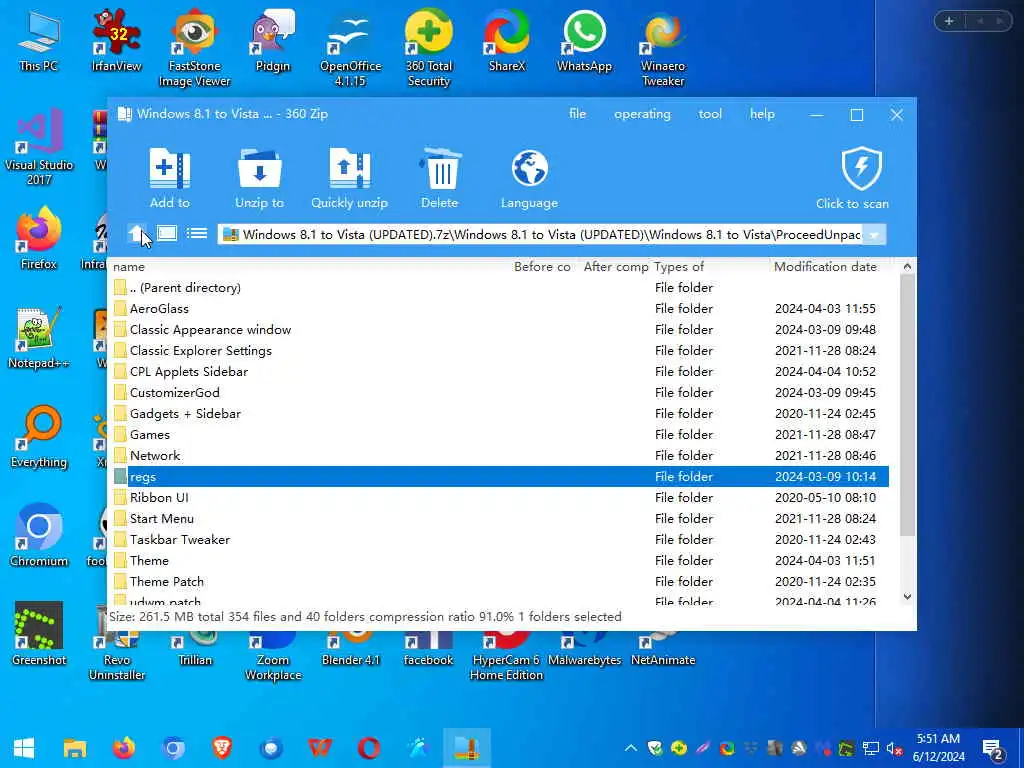Screen dimensions: 1024x768
Task: Select the Theme folder dated 2024-04-03 11:51
Action: pos(500,560)
